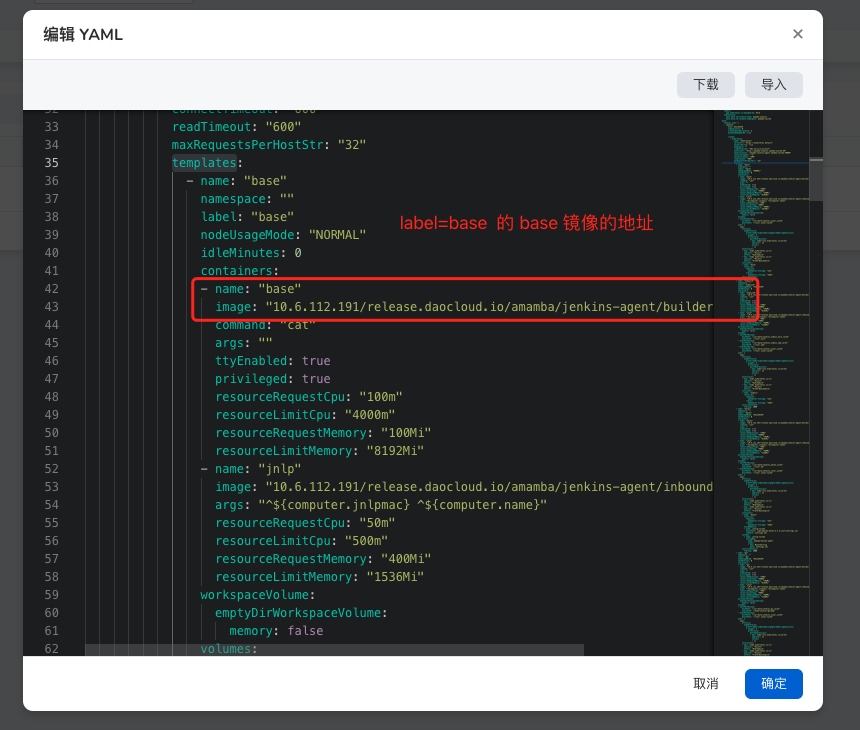The height and width of the screenshot is (730, 860).
Task: Click line number 35
Action: click(x=52, y=163)
